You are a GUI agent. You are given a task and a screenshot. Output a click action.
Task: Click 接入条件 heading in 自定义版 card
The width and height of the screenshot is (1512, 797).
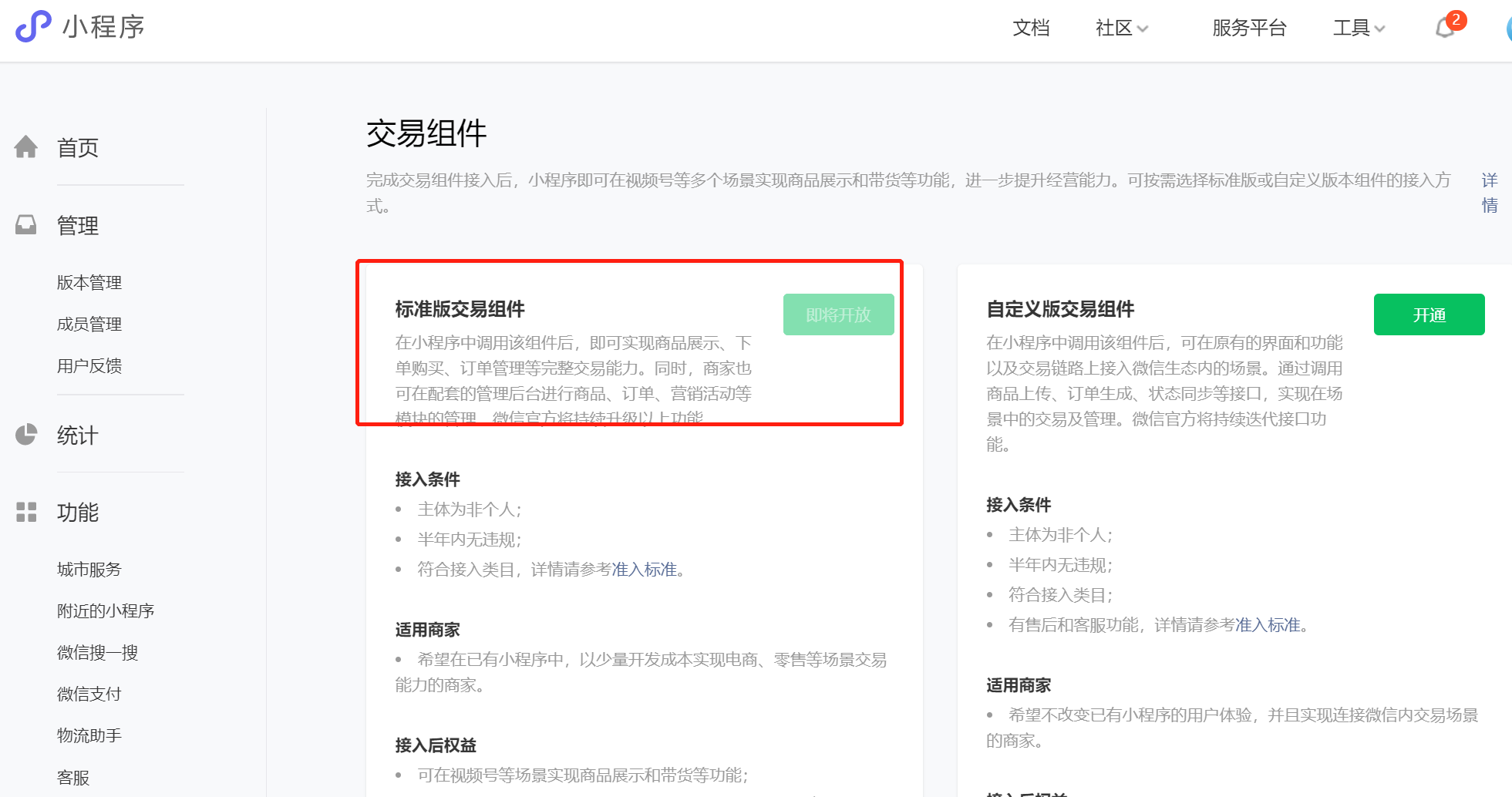tap(1019, 505)
